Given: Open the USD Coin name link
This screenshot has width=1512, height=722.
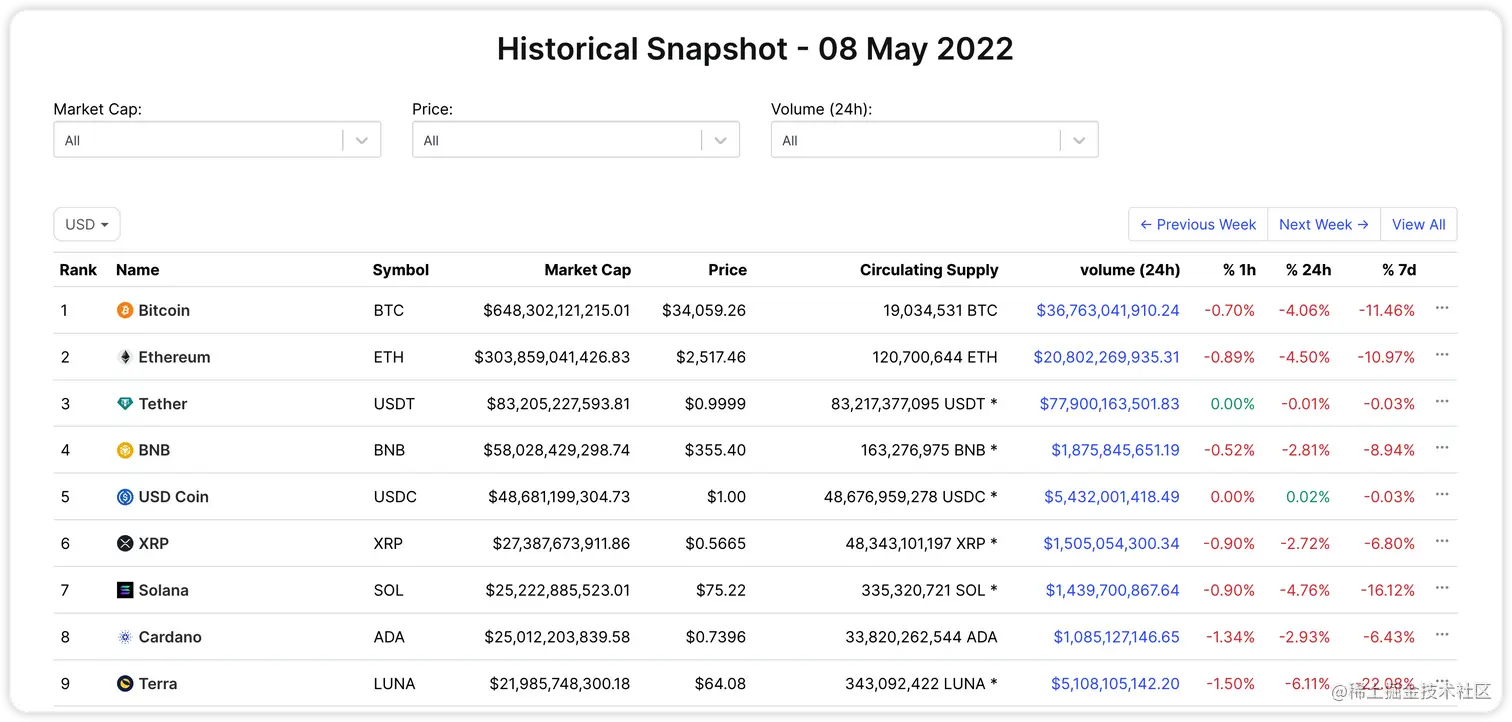Looking at the screenshot, I should [174, 497].
